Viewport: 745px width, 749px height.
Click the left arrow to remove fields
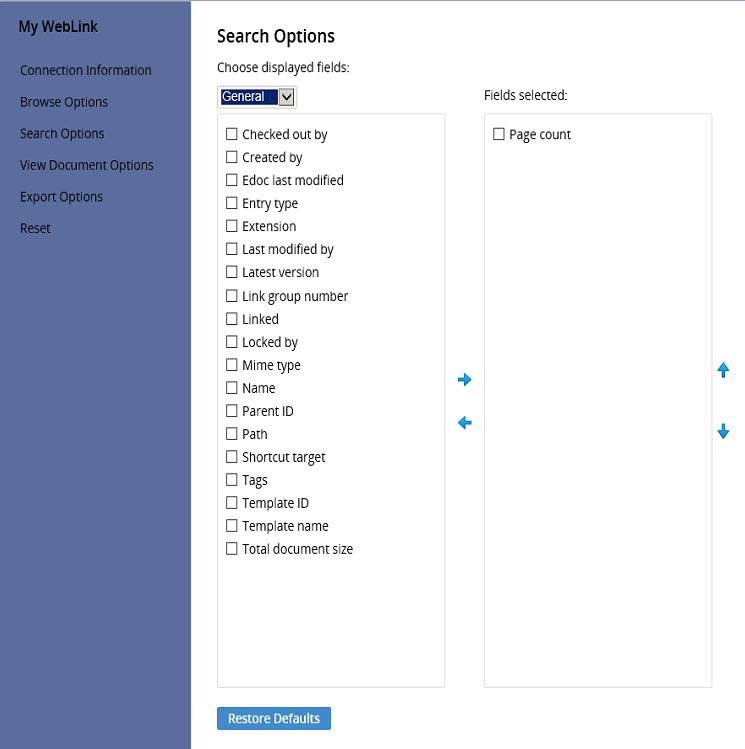(464, 423)
